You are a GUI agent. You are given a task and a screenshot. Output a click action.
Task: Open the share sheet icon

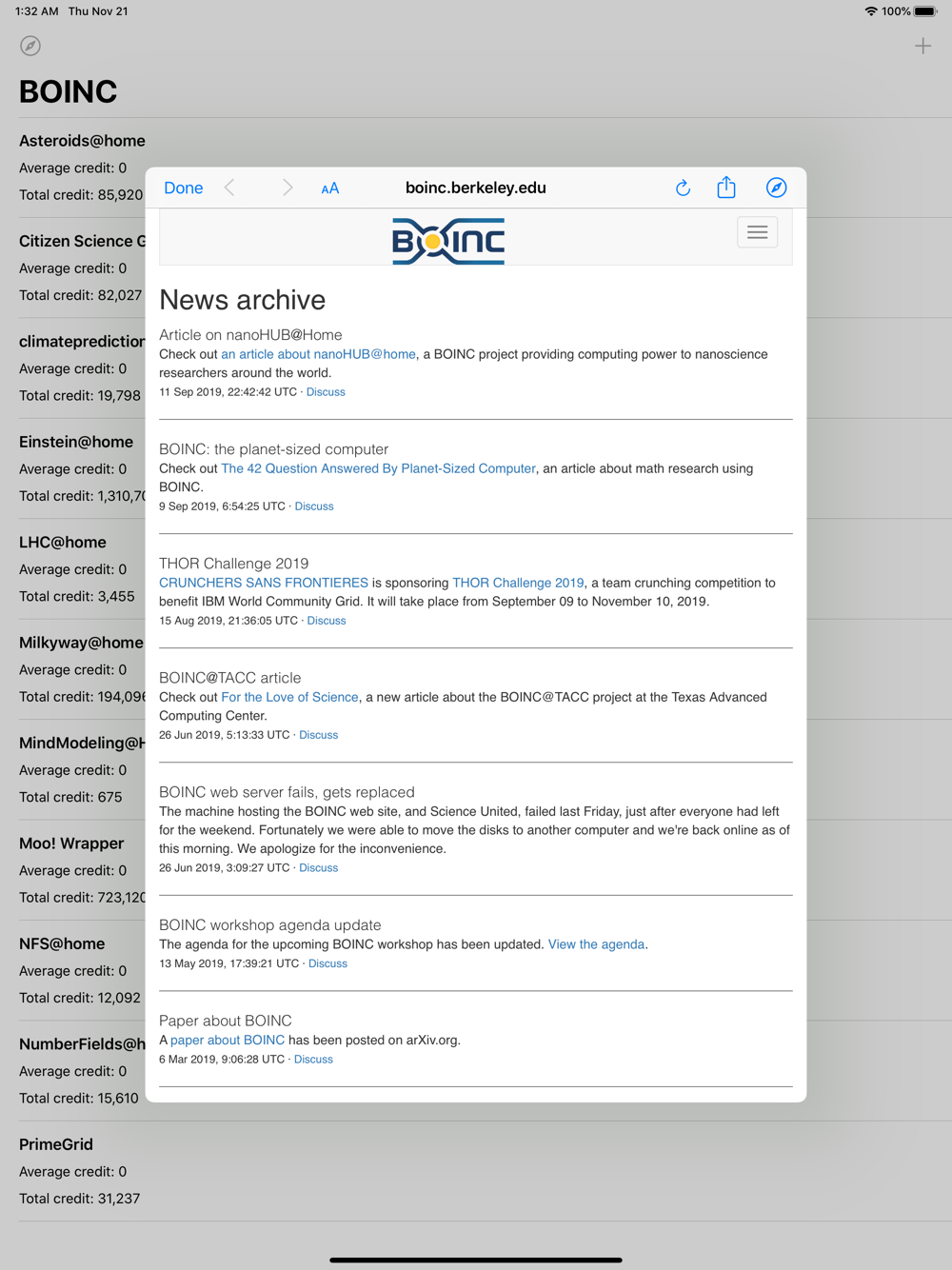point(726,187)
